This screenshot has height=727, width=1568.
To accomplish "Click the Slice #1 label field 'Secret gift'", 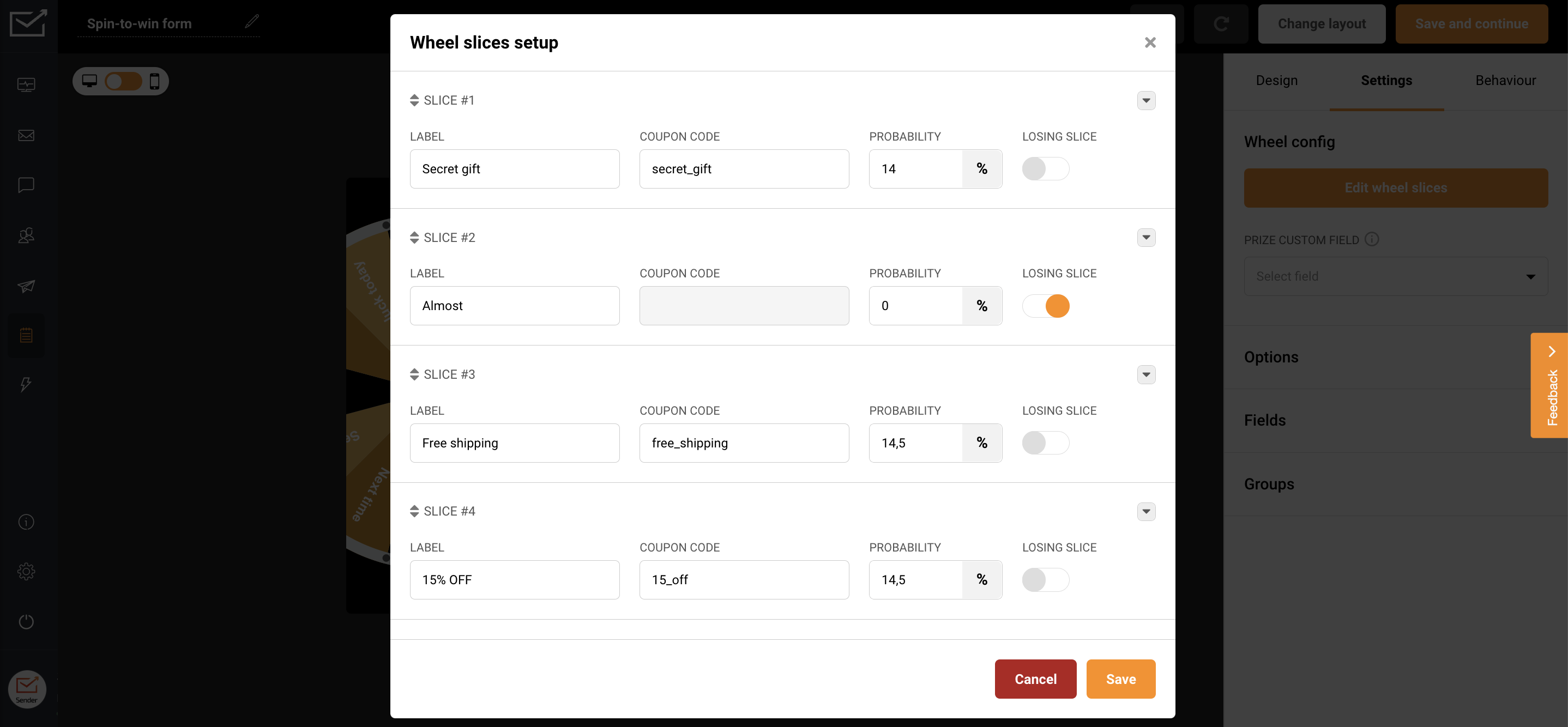I will pos(514,169).
